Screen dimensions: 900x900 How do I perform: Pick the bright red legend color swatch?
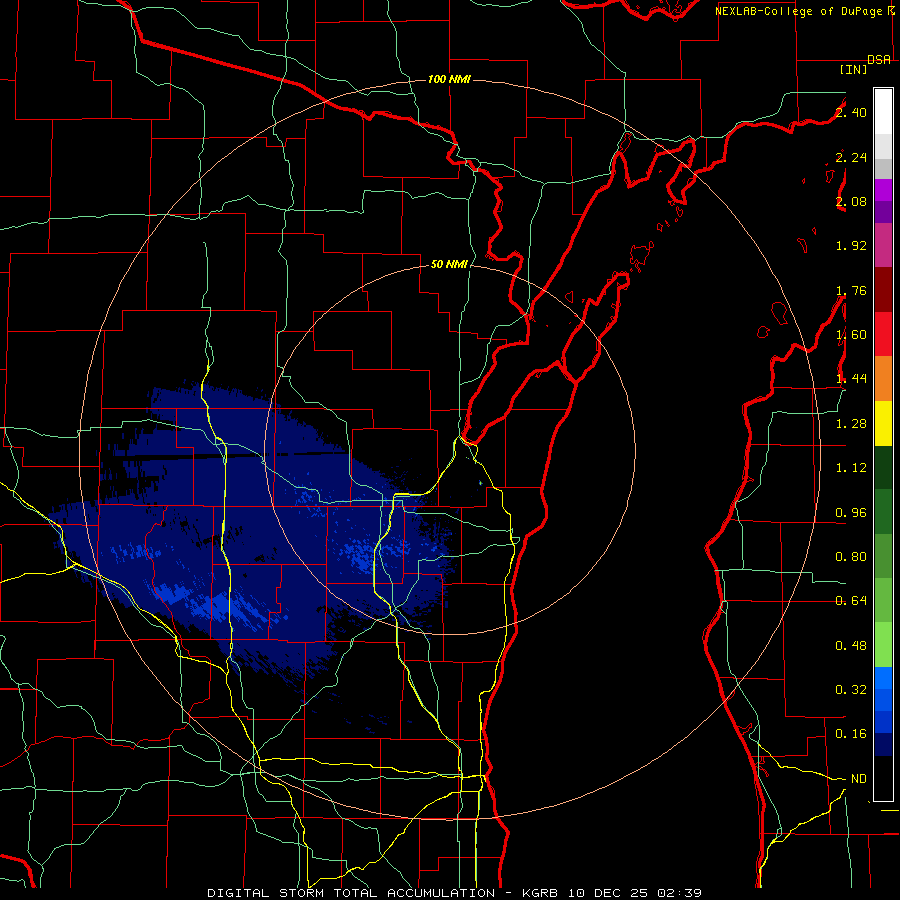click(883, 335)
